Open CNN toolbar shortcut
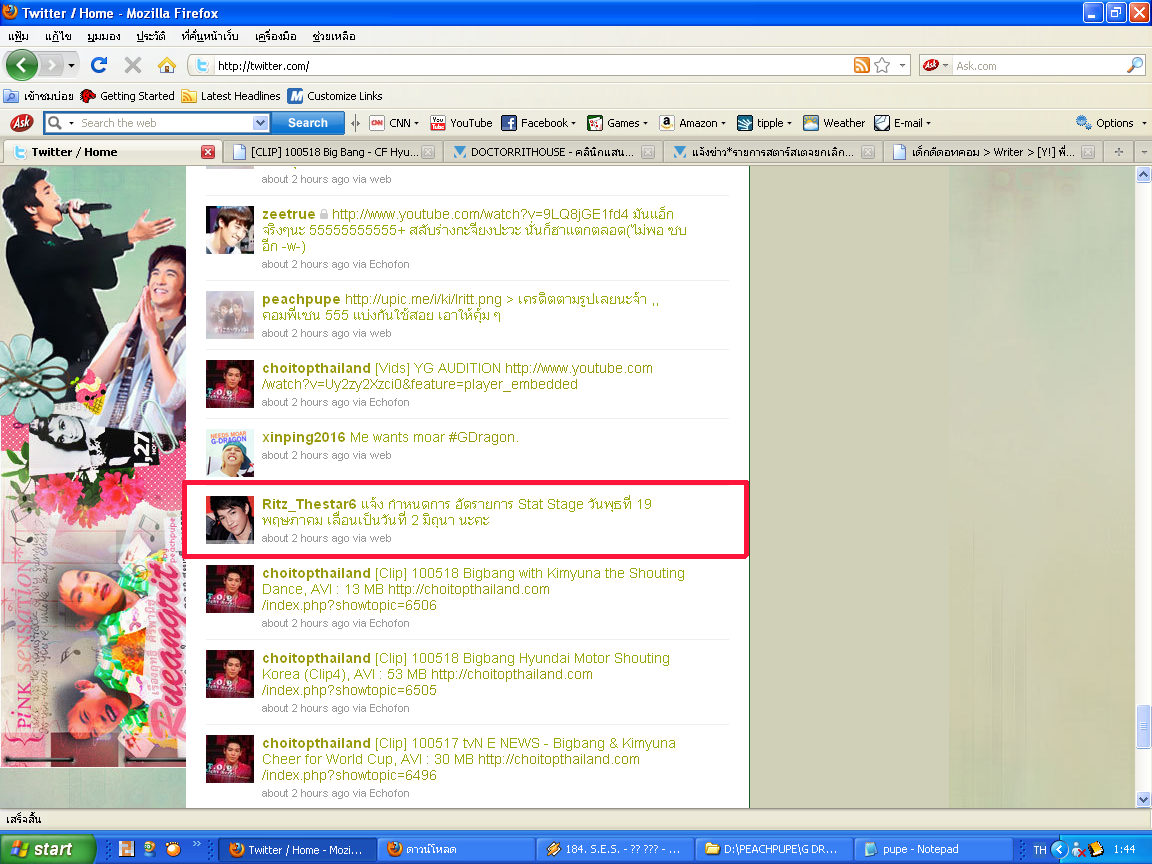1152x864 pixels. click(x=393, y=123)
